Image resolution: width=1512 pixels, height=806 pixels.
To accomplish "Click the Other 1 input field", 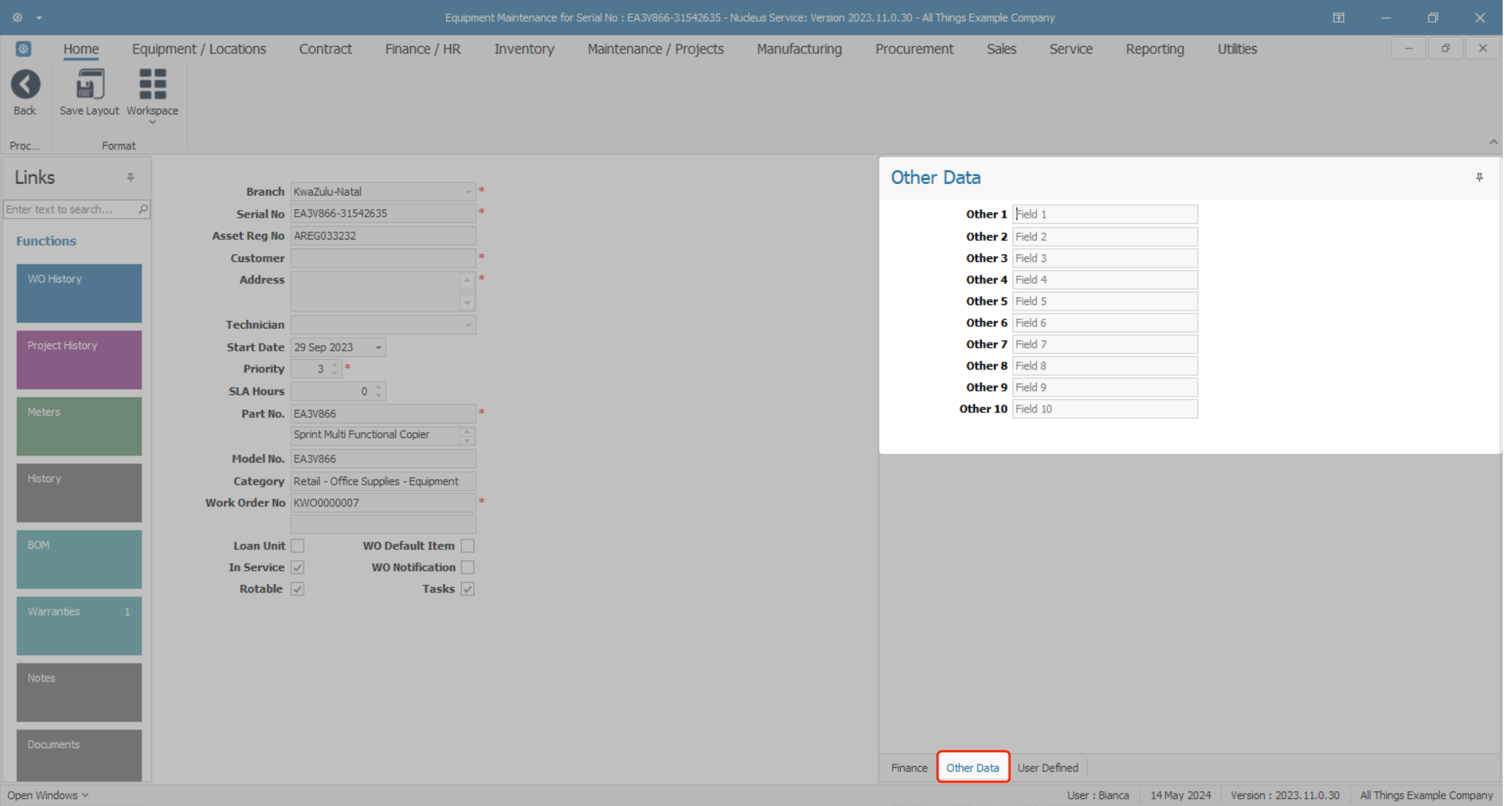I will [1105, 214].
